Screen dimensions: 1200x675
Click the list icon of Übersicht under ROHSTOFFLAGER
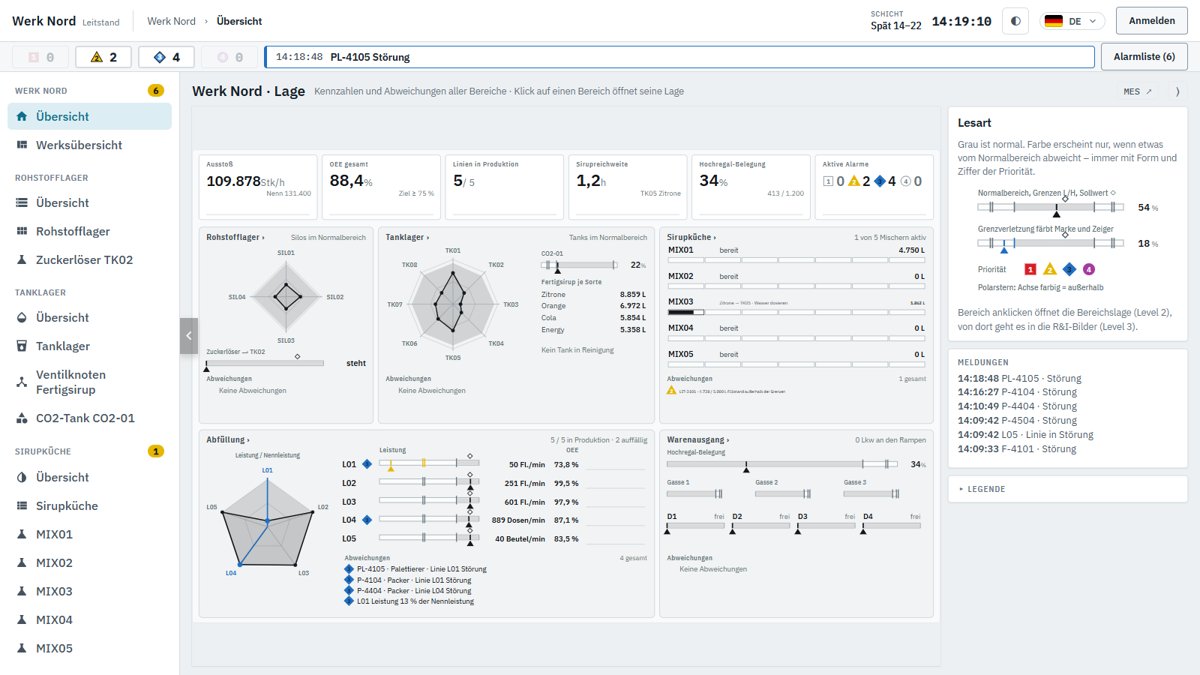(22, 203)
